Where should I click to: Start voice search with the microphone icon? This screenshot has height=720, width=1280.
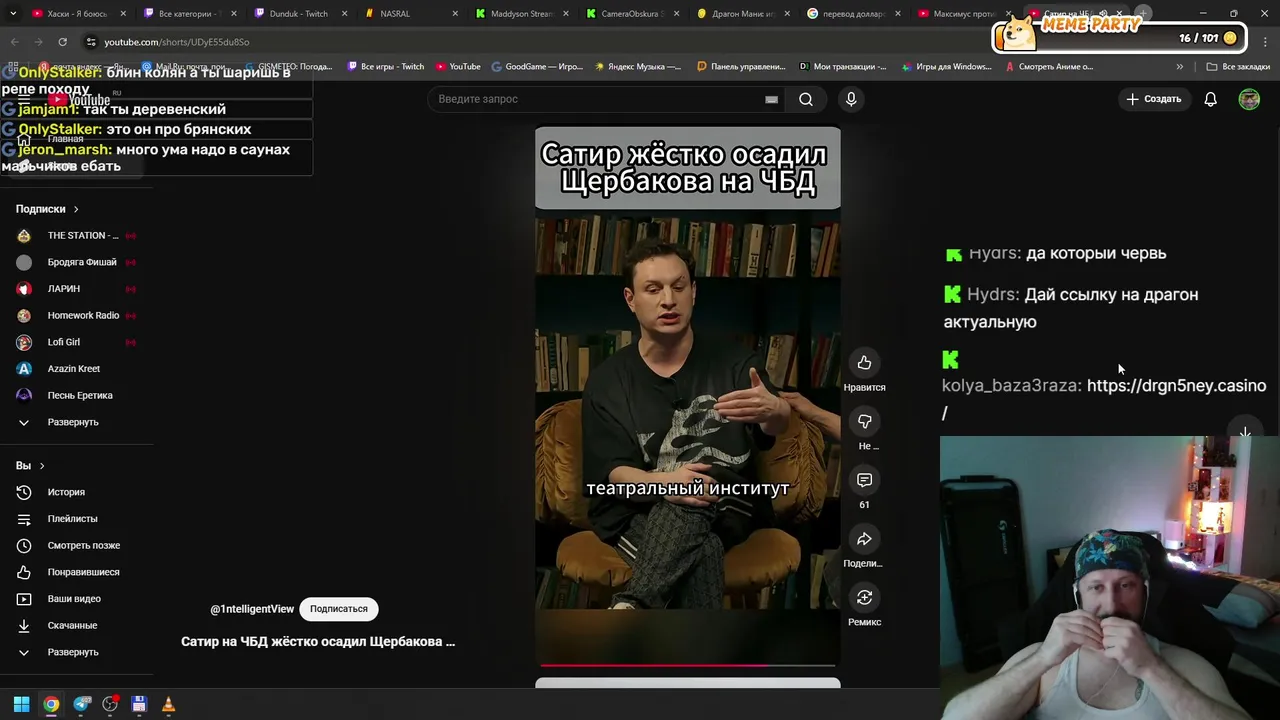[851, 99]
